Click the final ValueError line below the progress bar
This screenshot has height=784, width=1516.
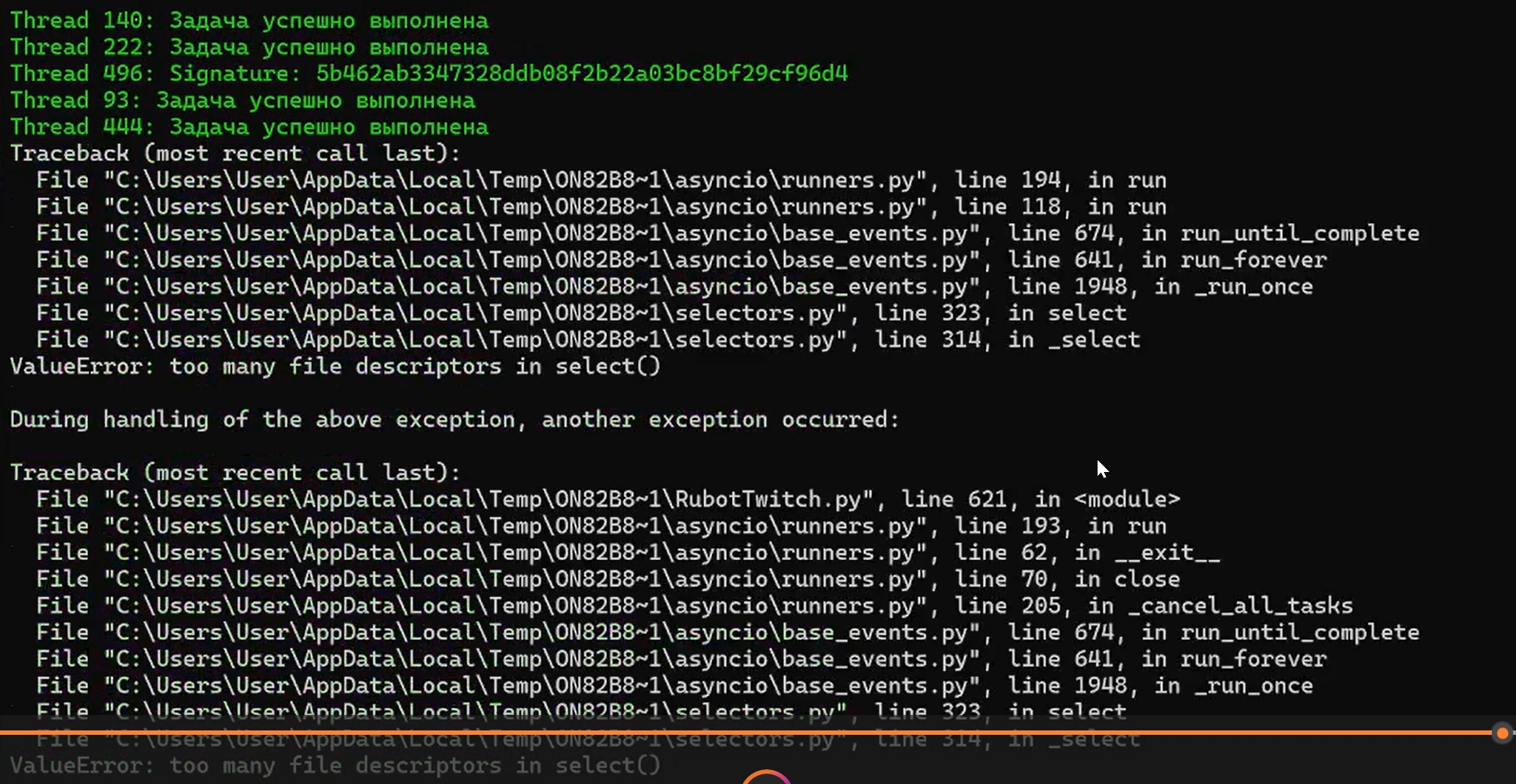click(335, 765)
